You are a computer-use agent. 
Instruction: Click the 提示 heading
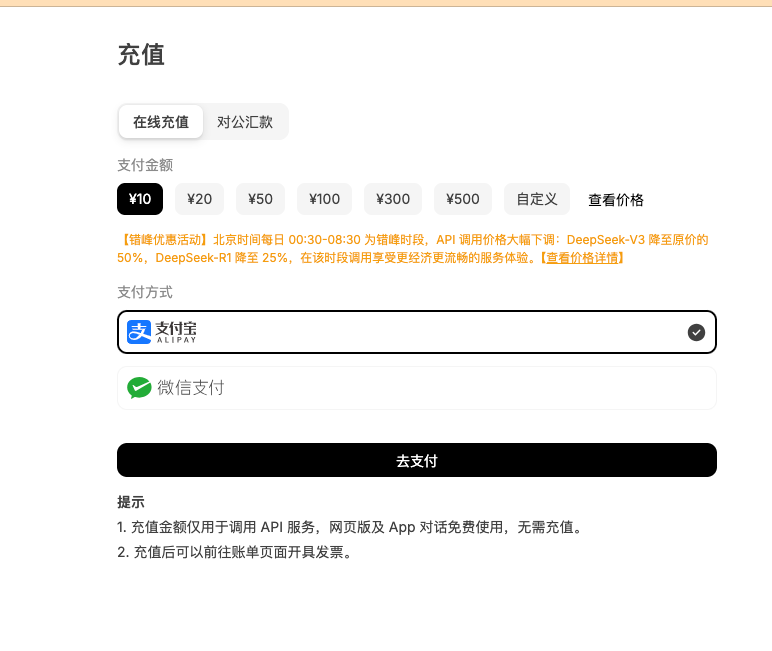(x=131, y=502)
